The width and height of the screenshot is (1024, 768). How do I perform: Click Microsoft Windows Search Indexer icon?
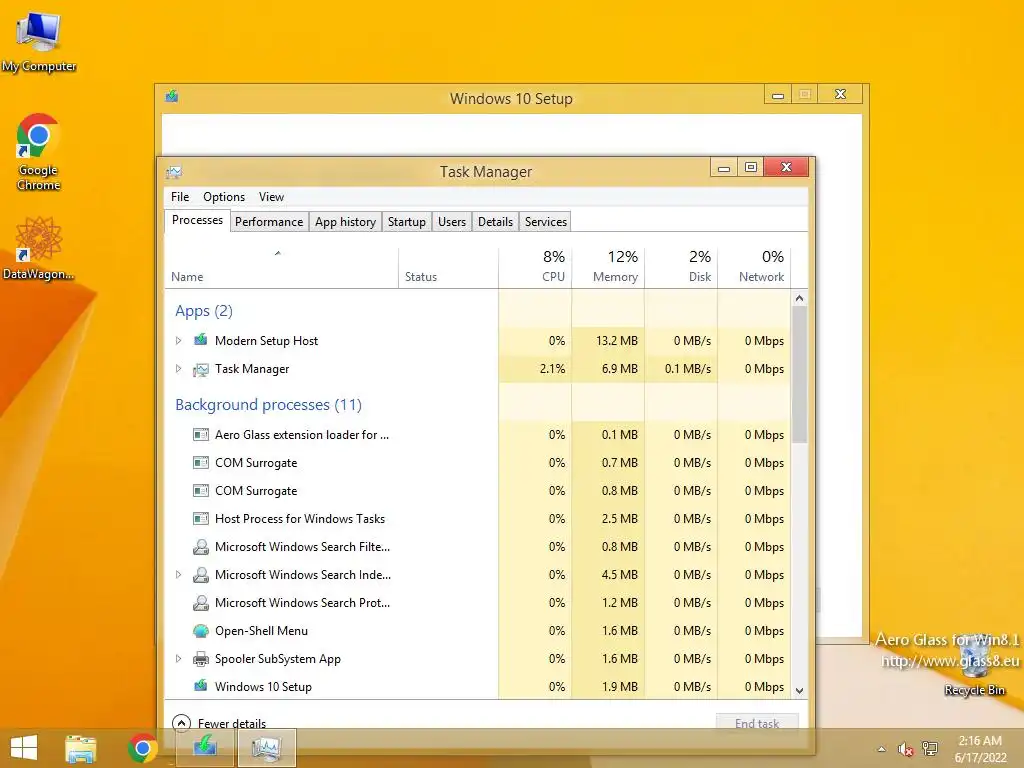pyautogui.click(x=200, y=575)
